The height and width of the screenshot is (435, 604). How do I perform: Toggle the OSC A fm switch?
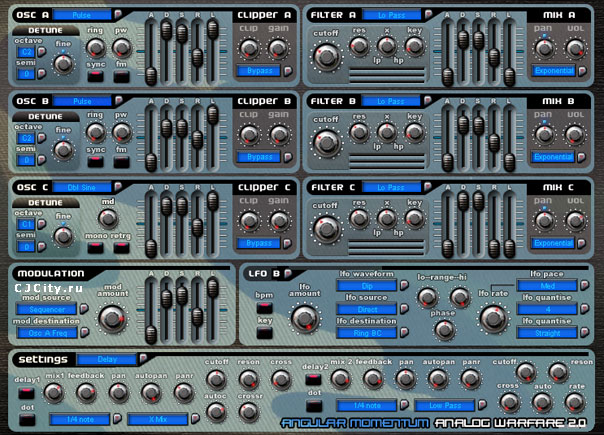coord(121,76)
